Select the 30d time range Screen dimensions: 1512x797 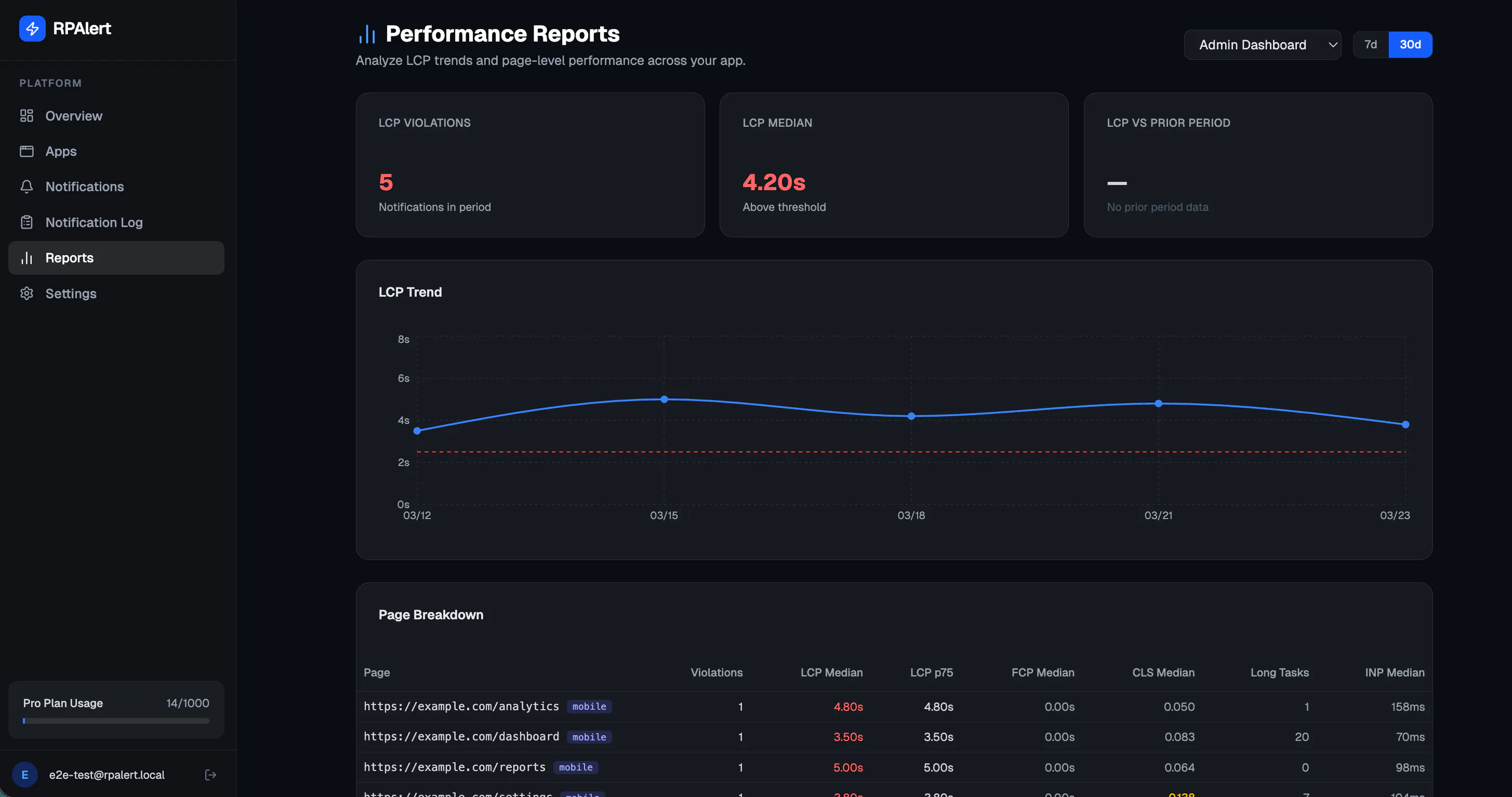coord(1410,45)
